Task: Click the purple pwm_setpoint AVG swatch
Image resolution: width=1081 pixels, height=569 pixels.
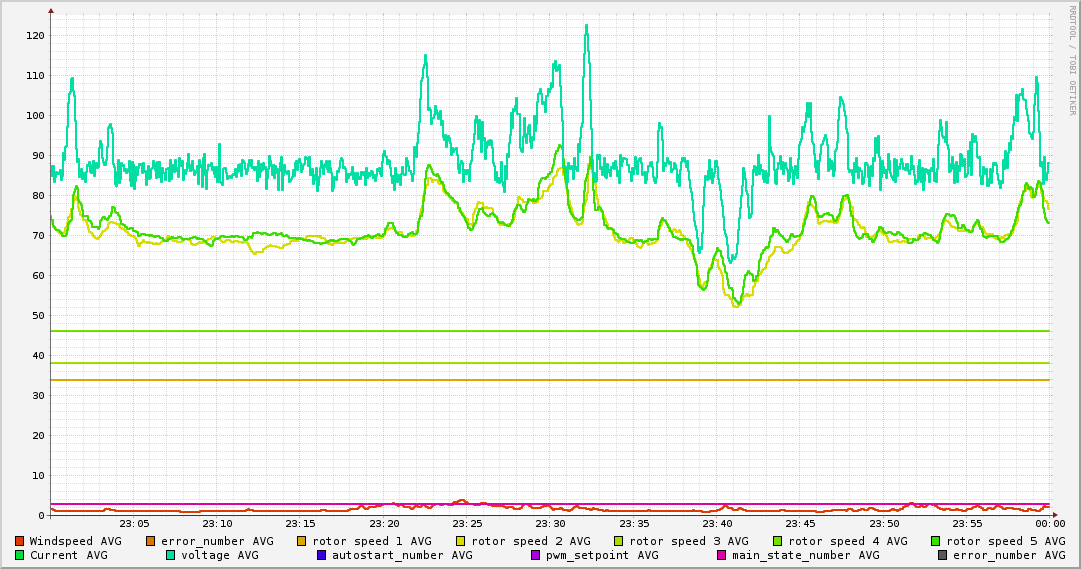Action: coord(535,555)
